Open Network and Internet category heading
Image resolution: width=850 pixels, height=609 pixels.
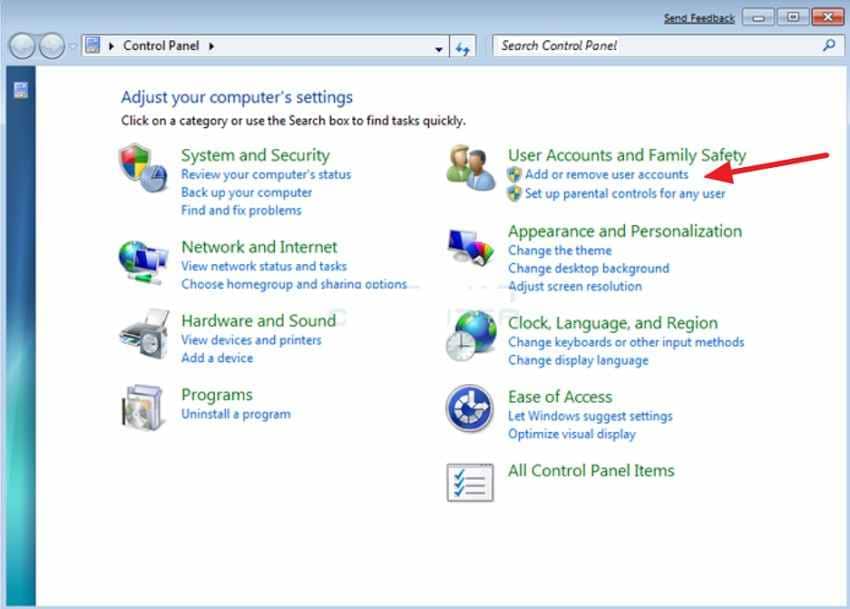(x=259, y=247)
